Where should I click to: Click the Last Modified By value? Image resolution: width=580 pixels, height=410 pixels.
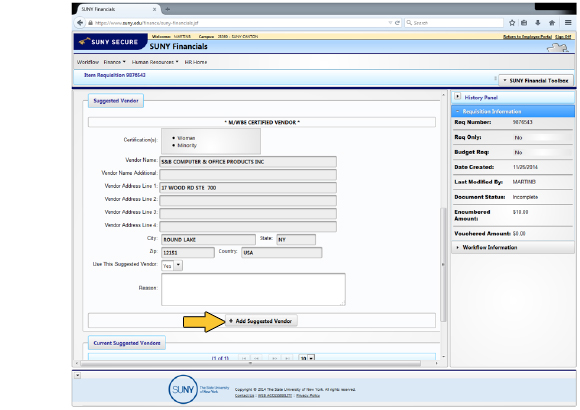click(524, 182)
